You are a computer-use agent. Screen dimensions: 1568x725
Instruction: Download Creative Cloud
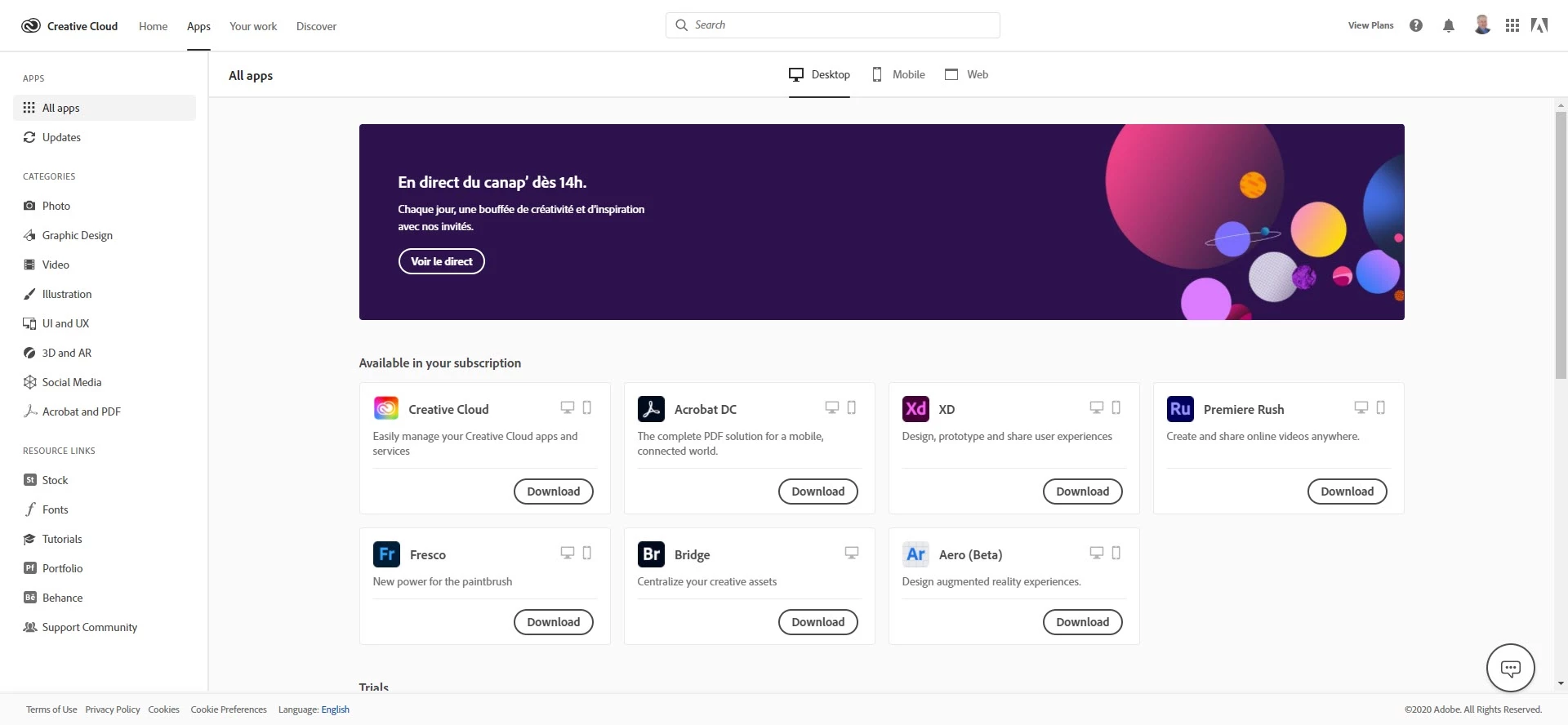coord(554,491)
